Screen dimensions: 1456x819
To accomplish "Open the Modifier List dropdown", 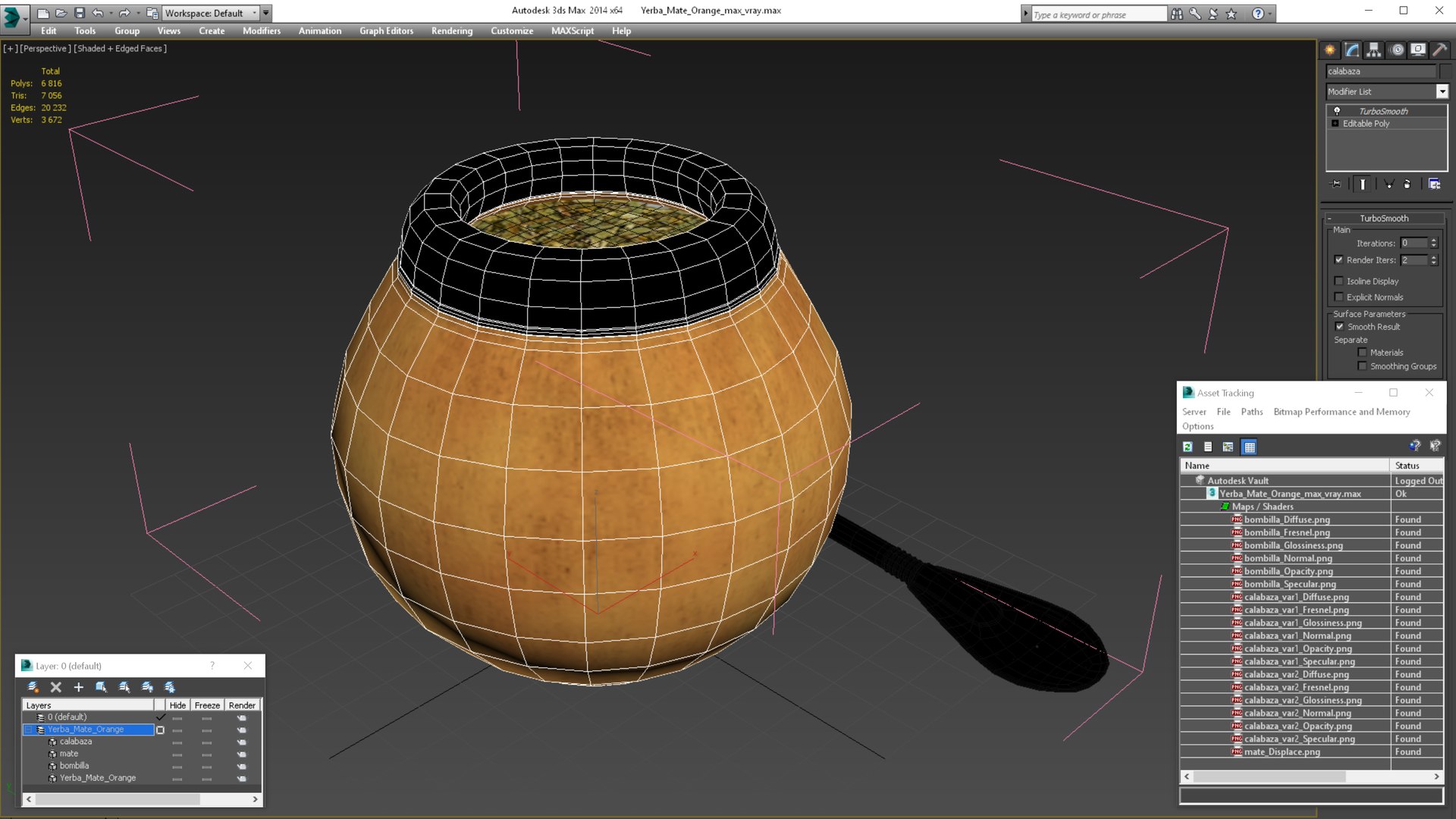I will point(1387,92).
